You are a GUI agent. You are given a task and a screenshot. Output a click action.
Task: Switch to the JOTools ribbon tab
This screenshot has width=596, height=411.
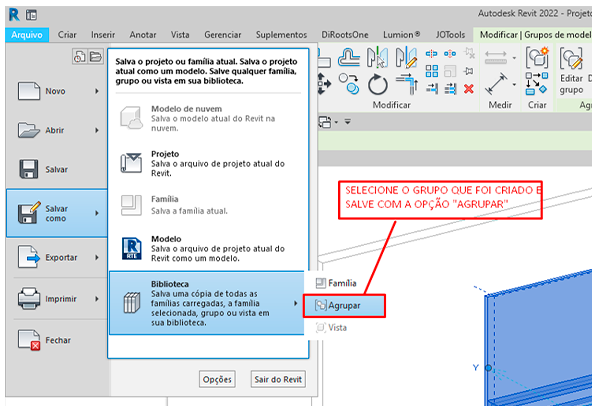(450, 35)
